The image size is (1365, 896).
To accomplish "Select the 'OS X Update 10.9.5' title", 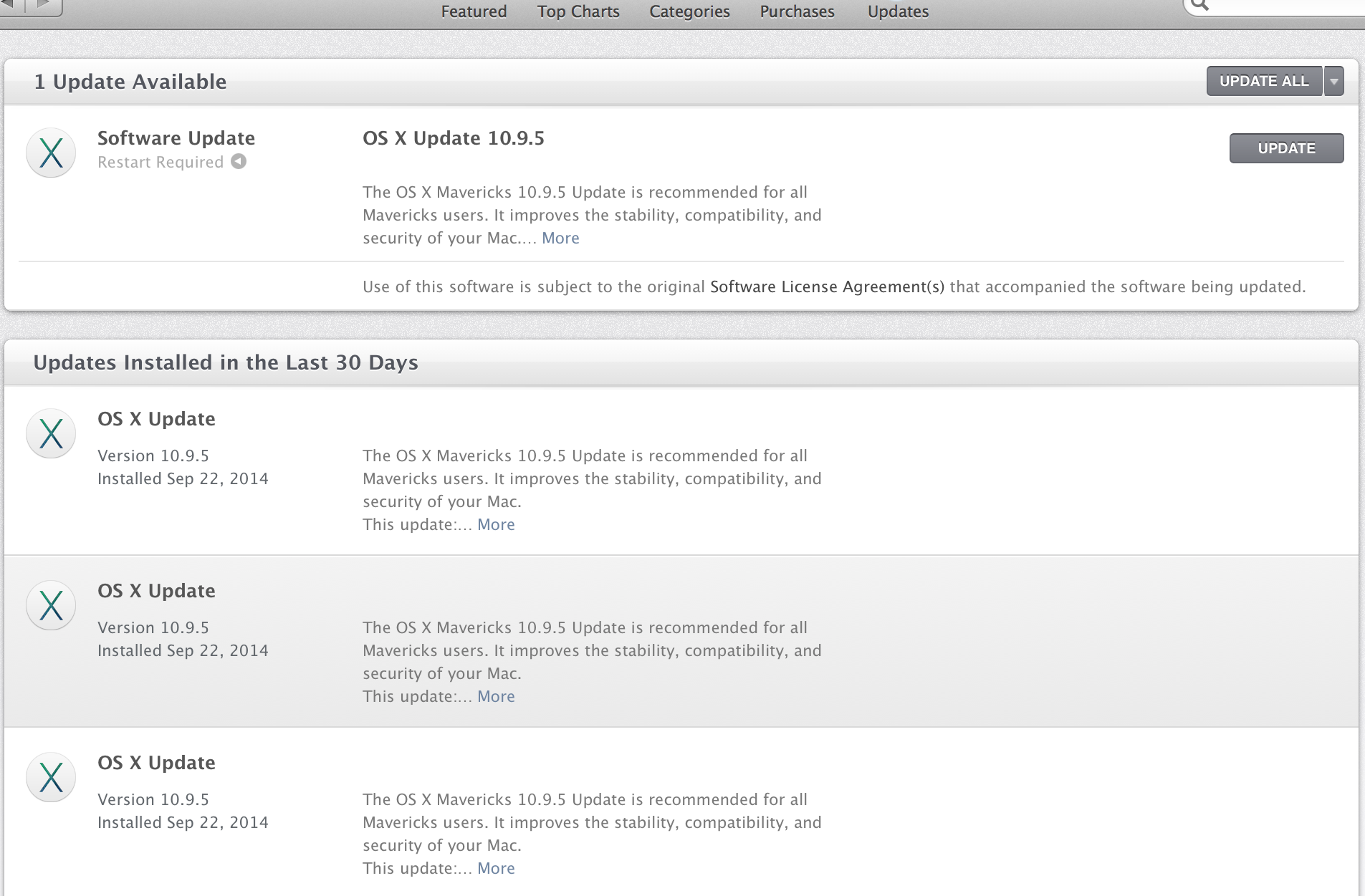I will coord(454,138).
